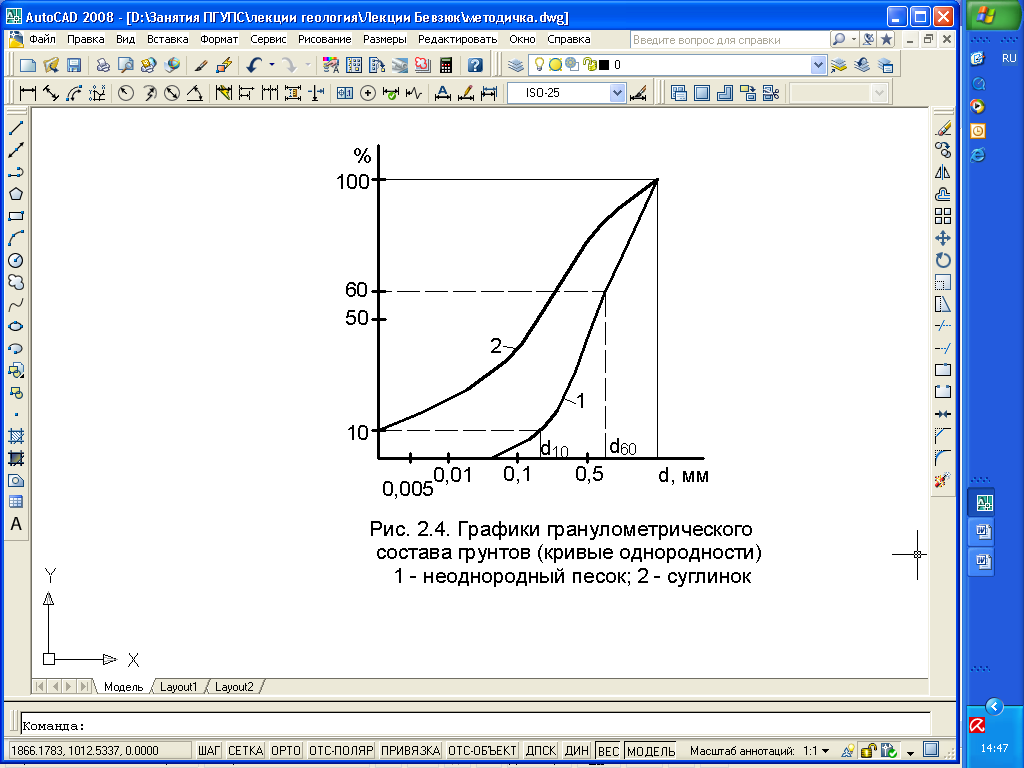
Task: Toggle ОТС-ОБЪЕКТ object tracking
Action: (x=483, y=751)
